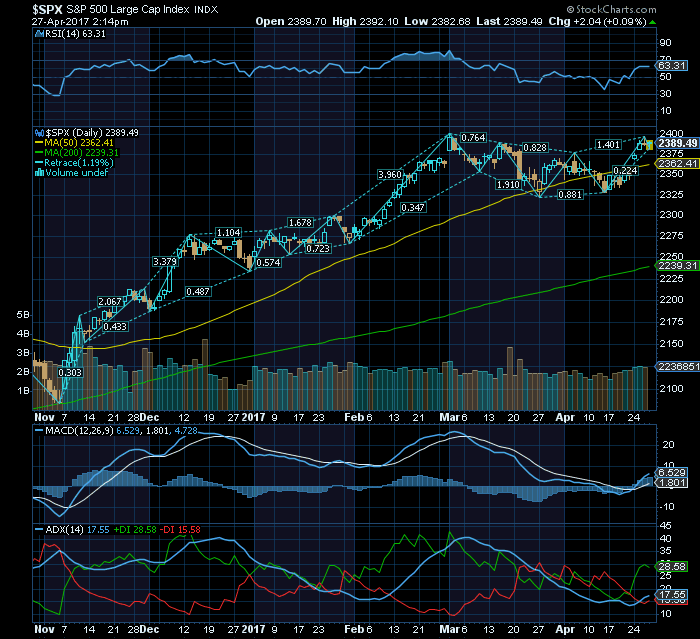This screenshot has height=639, width=700.
Task: Click the 0.433 retrace label
Action: coord(115,327)
